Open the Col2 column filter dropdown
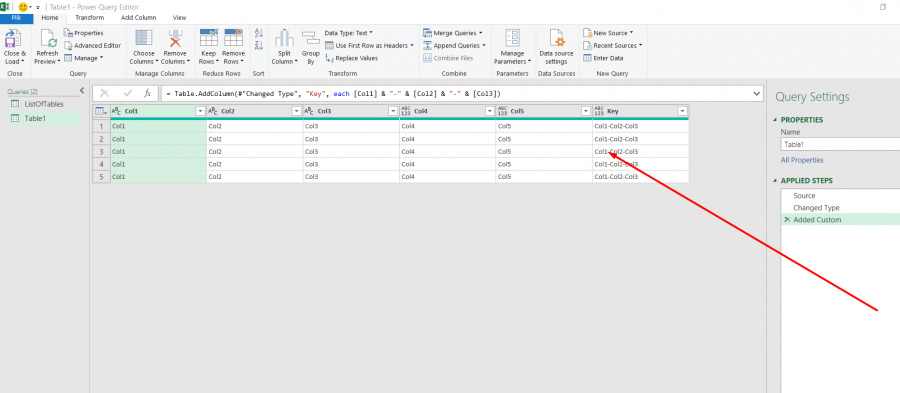 coord(297,111)
